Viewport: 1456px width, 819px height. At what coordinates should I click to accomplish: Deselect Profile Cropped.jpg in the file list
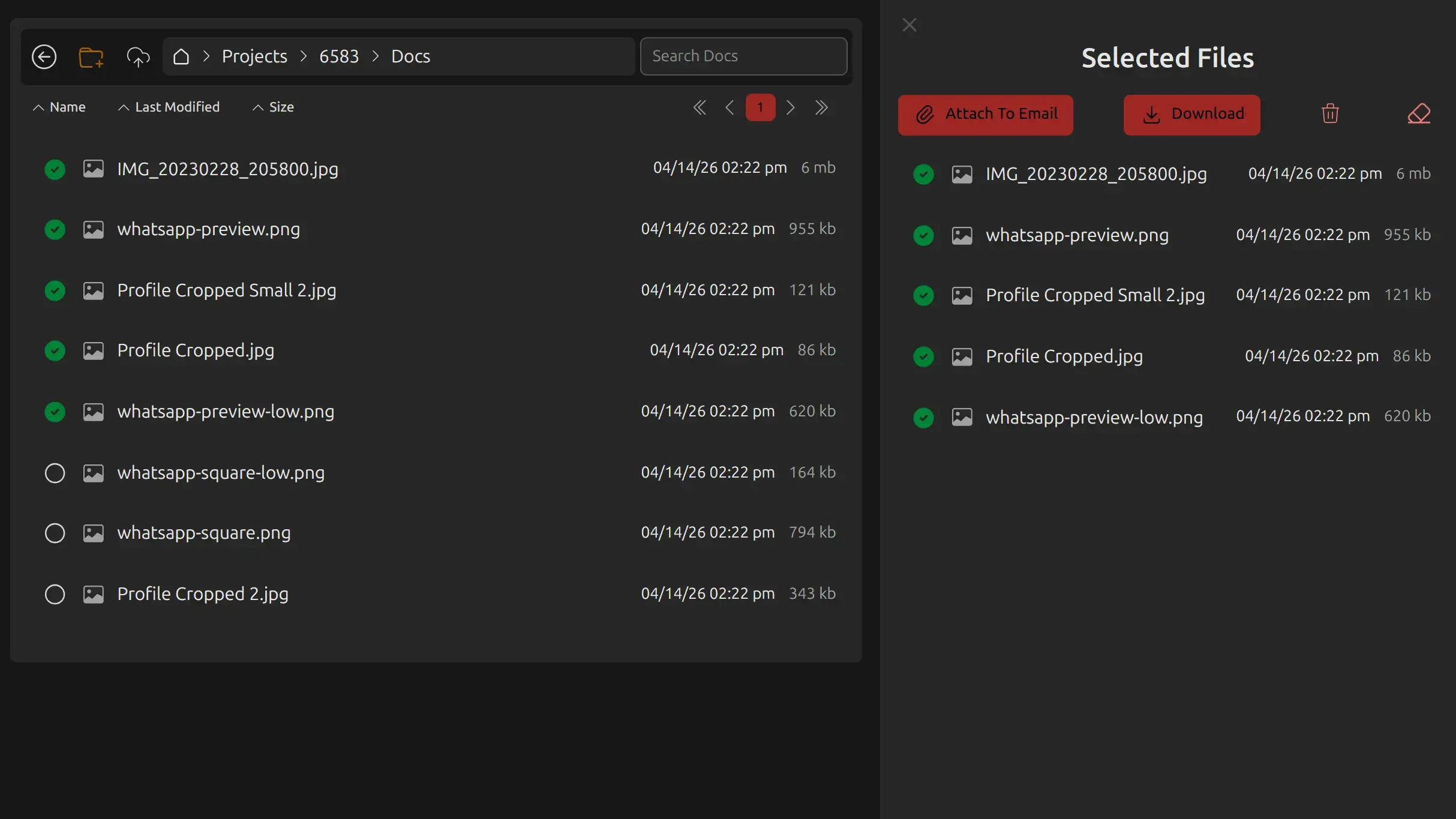coord(55,350)
